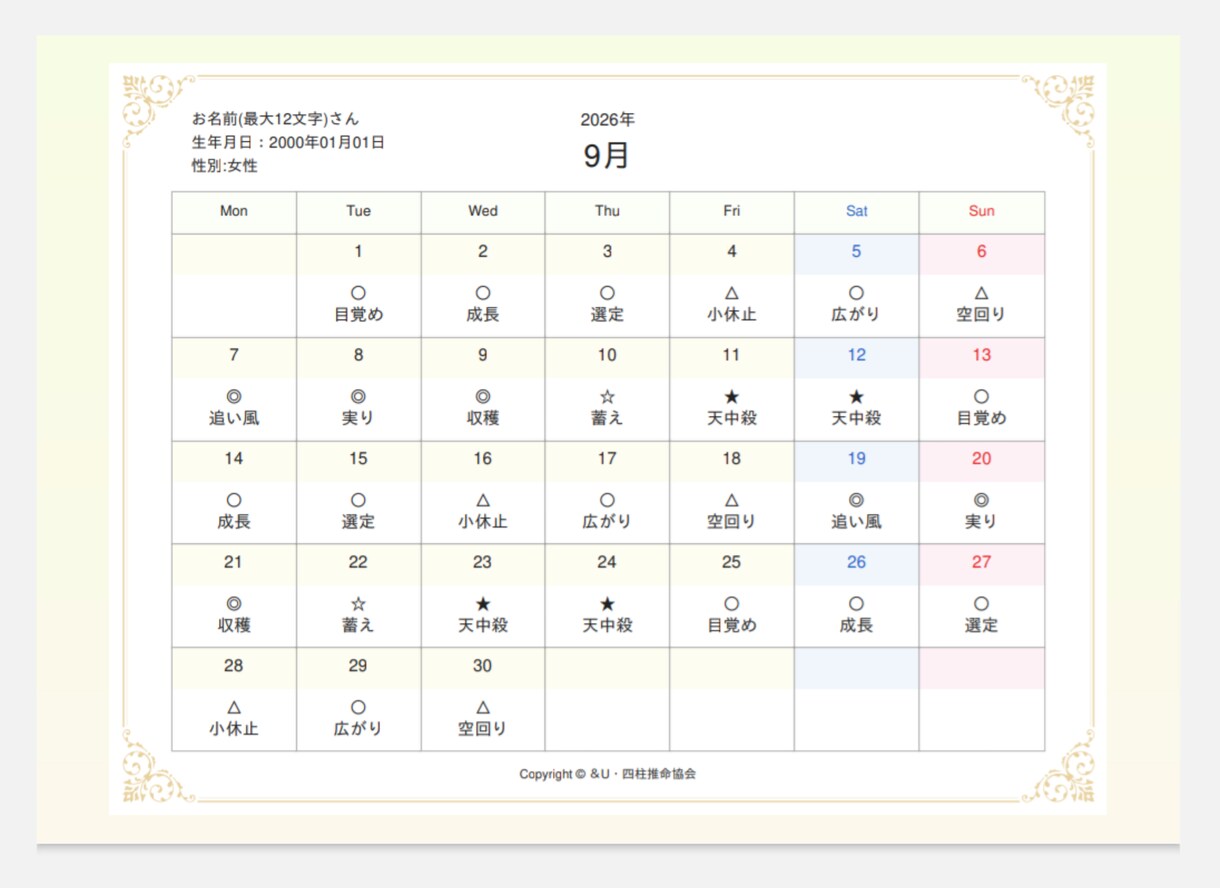Viewport: 1220px width, 888px height.
Task: Click the 広がり label under date 5
Action: tap(856, 314)
